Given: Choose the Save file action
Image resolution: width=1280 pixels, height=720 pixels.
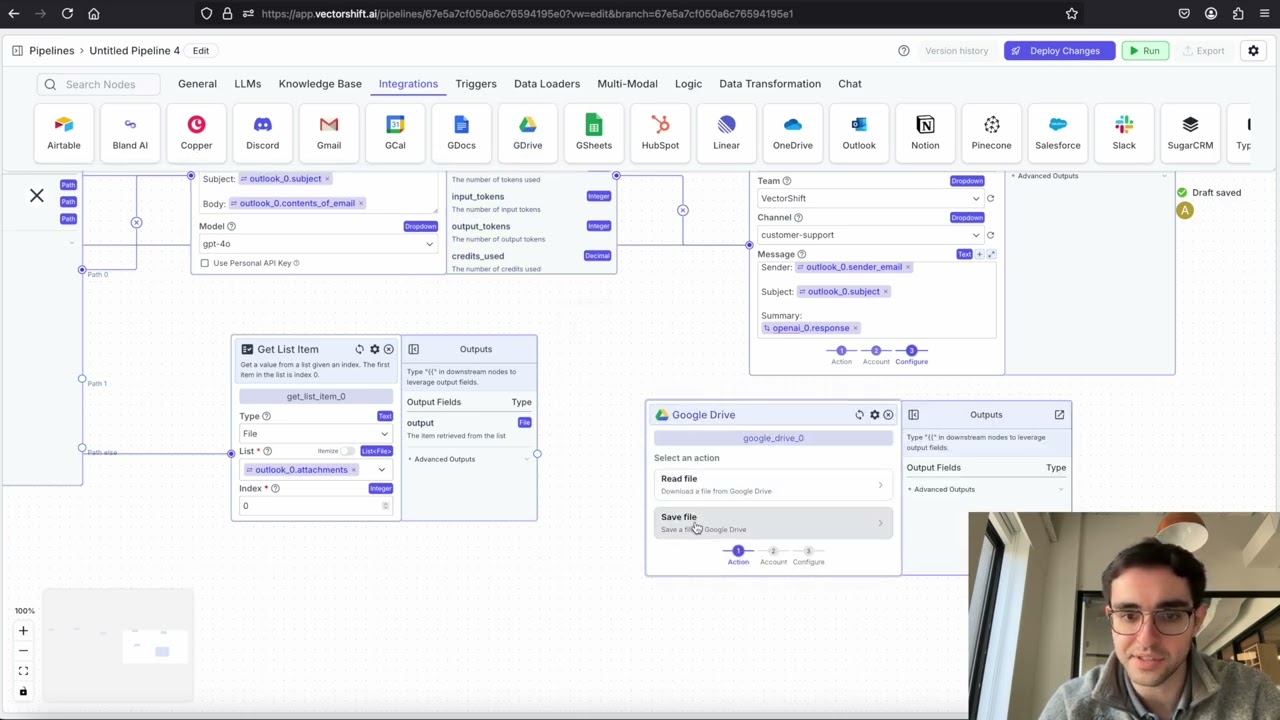Looking at the screenshot, I should (x=773, y=522).
